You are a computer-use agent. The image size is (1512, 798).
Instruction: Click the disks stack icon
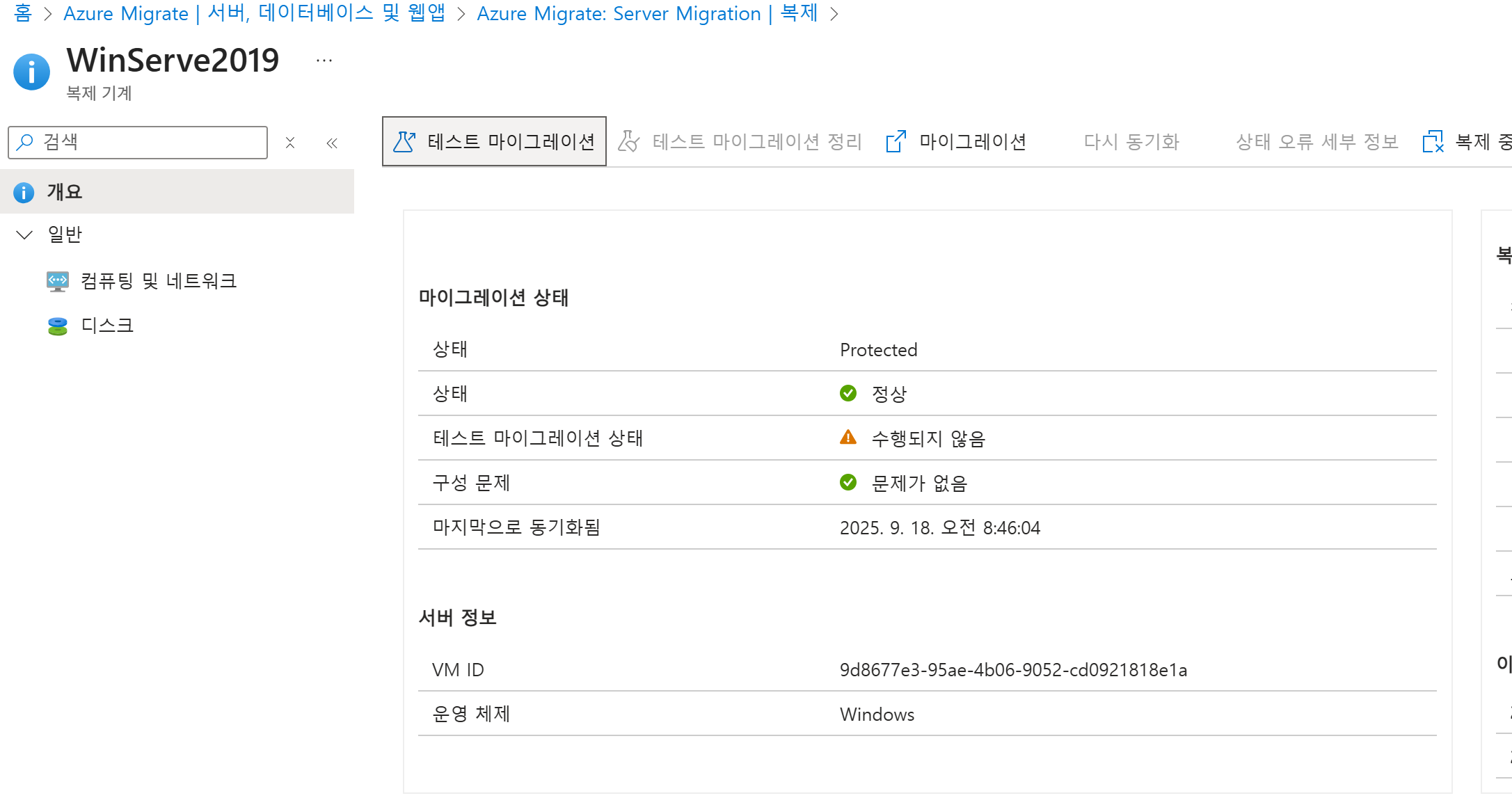(x=58, y=326)
